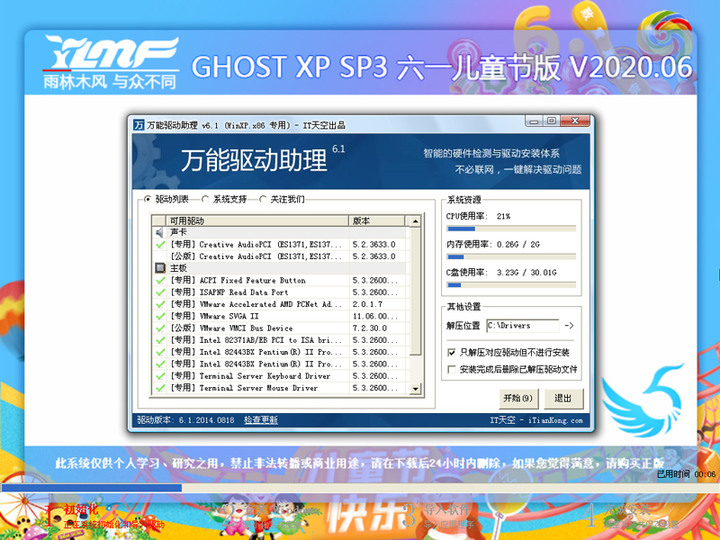Select [公版] Creative AudioPCI driver row
The height and width of the screenshot is (540, 720).
point(279,256)
